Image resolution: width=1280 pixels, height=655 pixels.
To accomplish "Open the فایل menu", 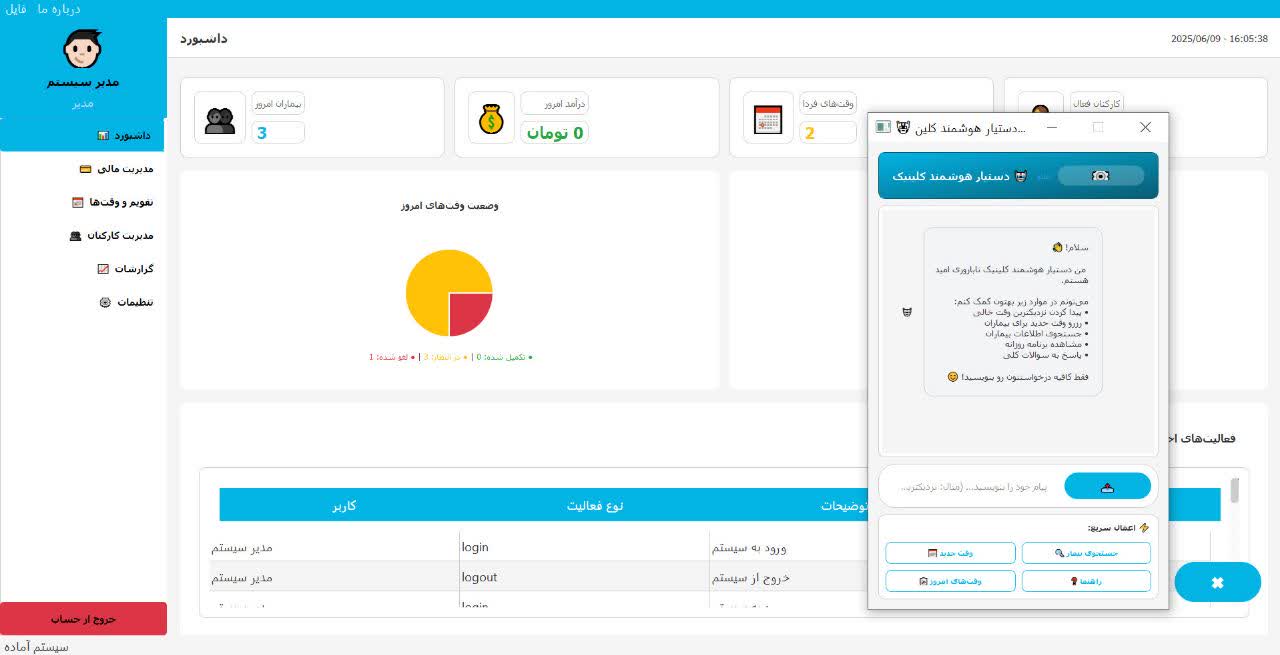I will pyautogui.click(x=16, y=8).
